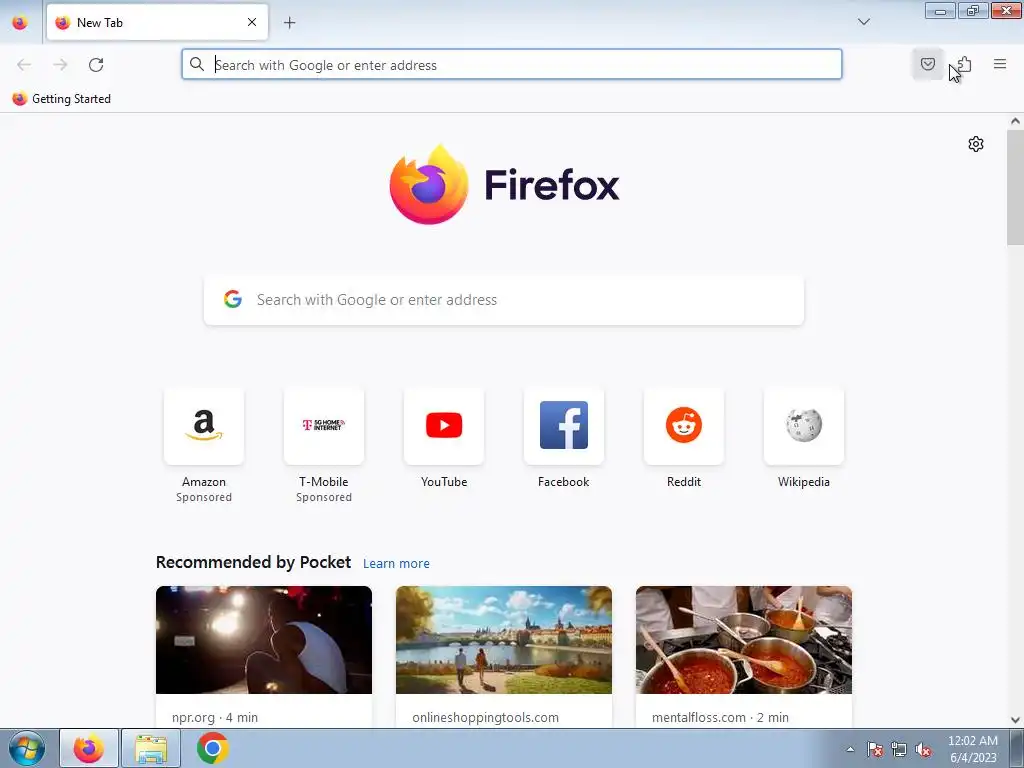Click the Back navigation arrow
The height and width of the screenshot is (768, 1024).
24,65
